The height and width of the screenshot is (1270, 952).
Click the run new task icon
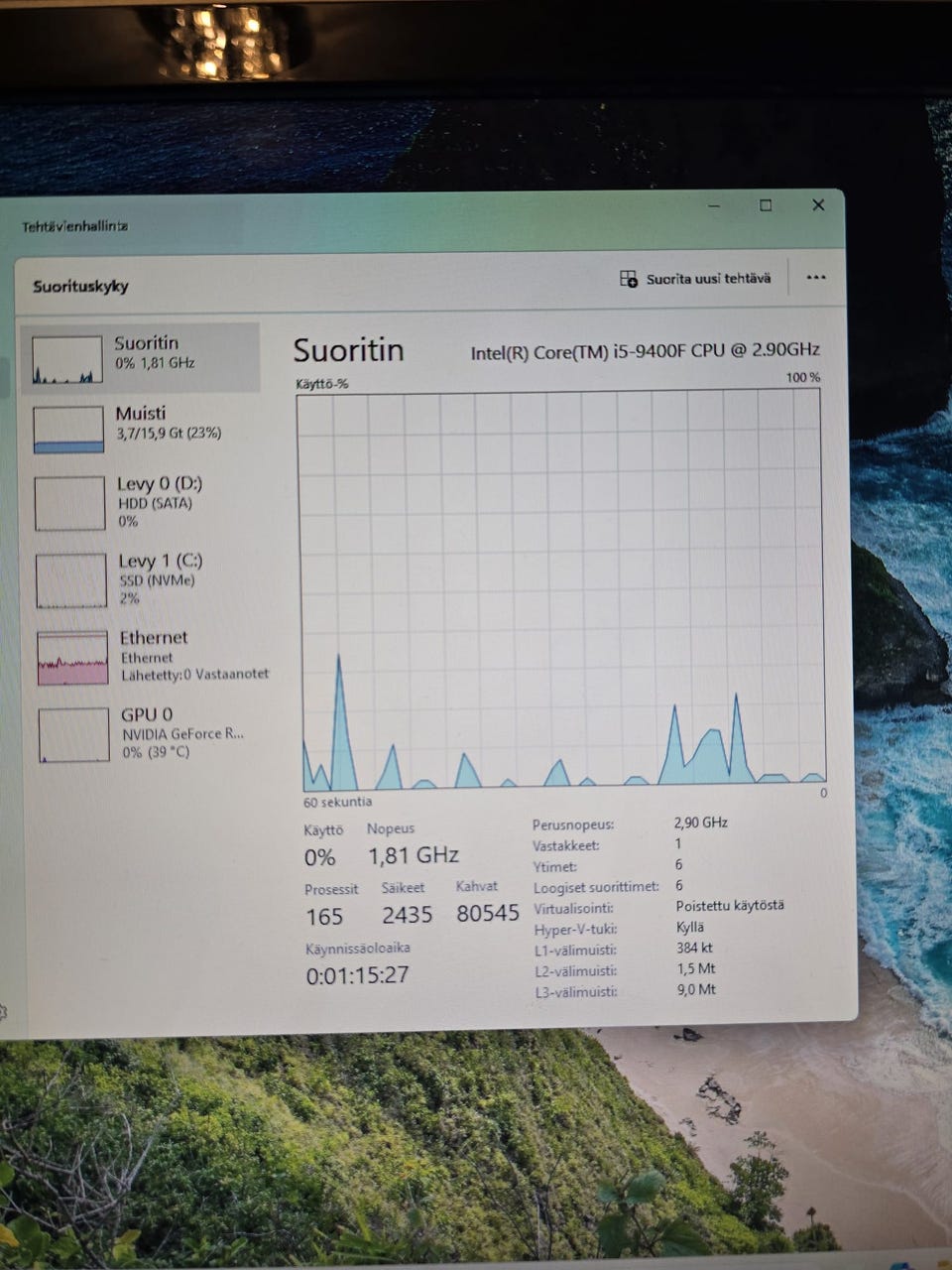629,279
